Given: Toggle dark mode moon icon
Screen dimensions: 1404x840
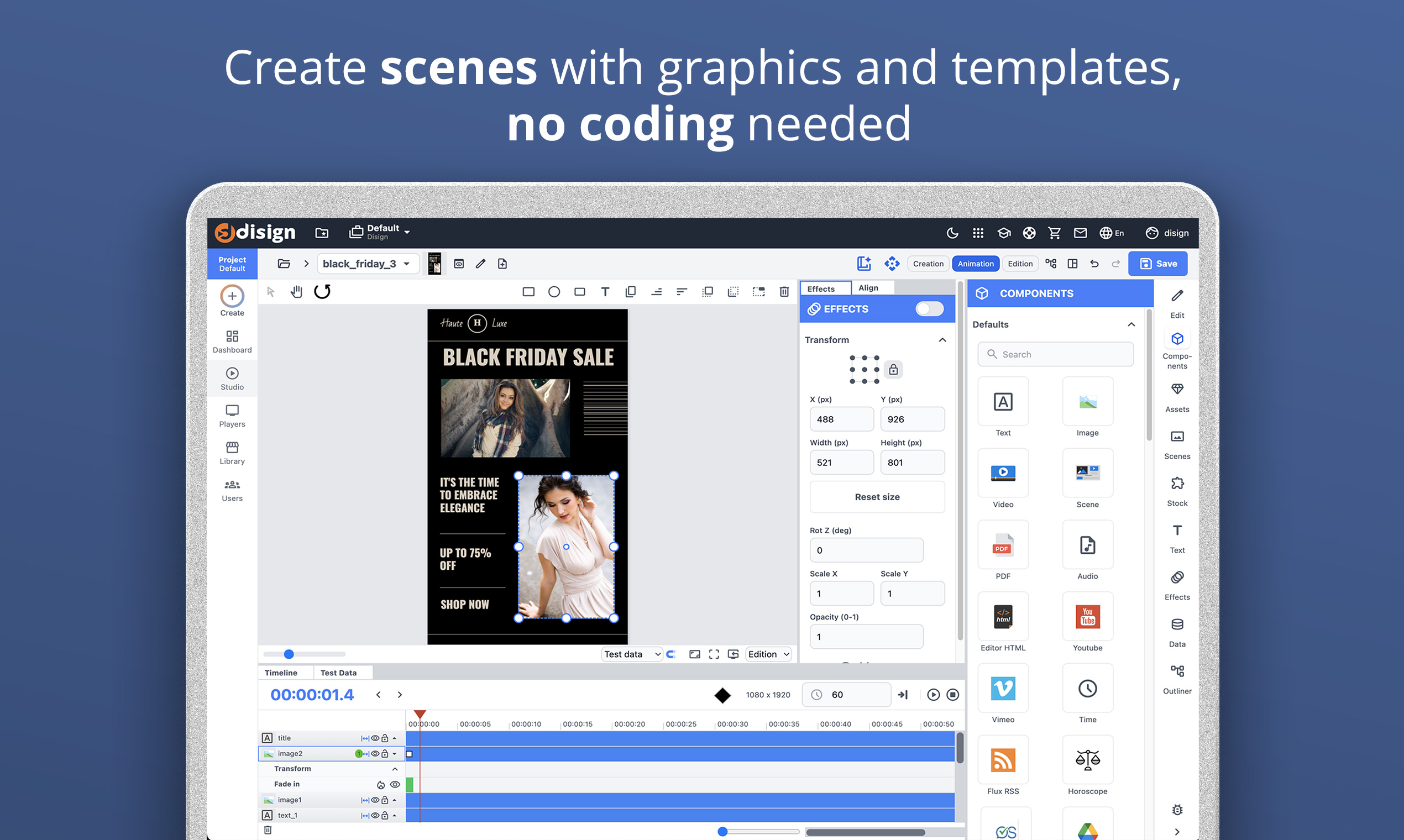Looking at the screenshot, I should (952, 233).
